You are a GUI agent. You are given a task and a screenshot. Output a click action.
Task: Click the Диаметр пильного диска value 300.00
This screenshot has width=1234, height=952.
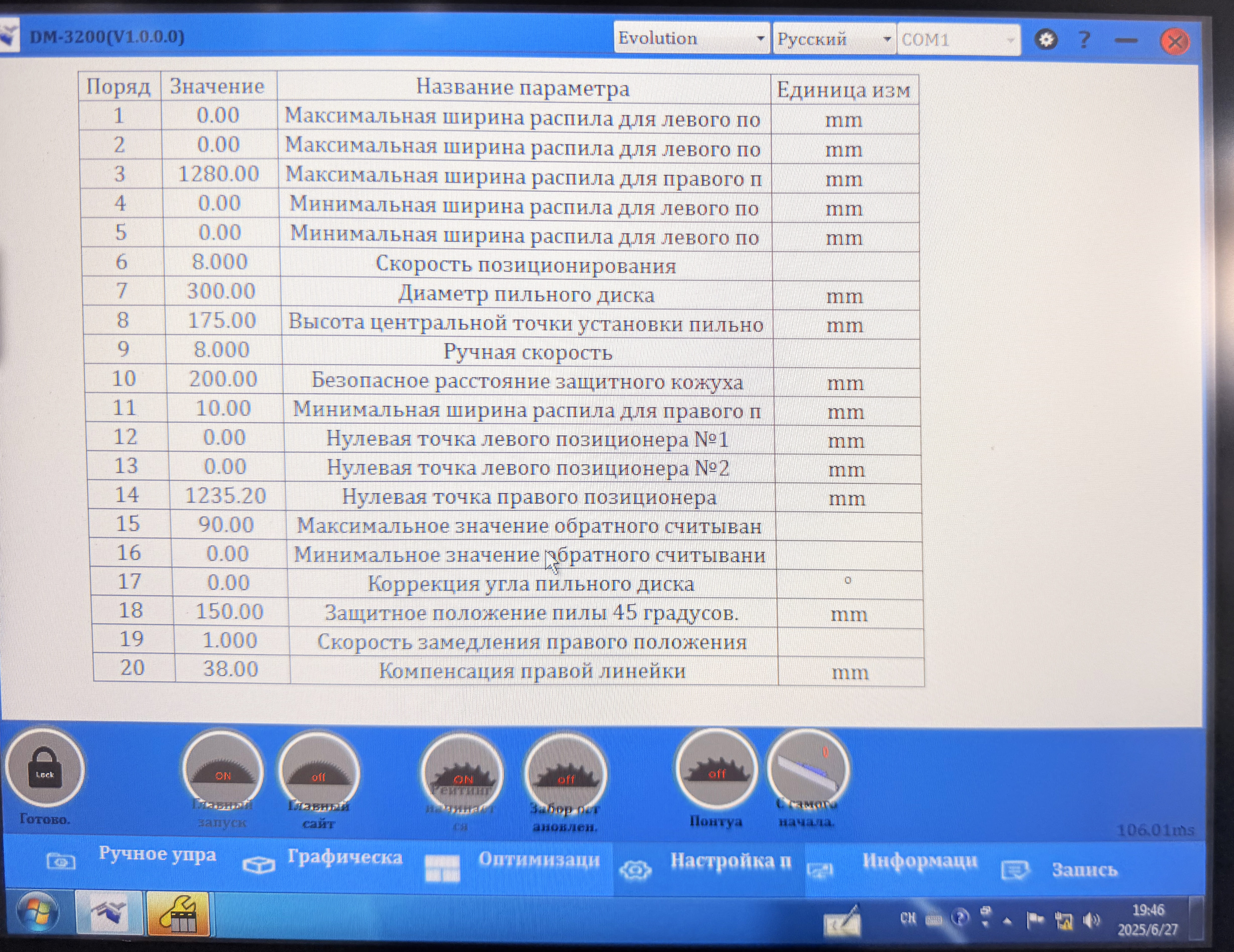click(x=222, y=291)
